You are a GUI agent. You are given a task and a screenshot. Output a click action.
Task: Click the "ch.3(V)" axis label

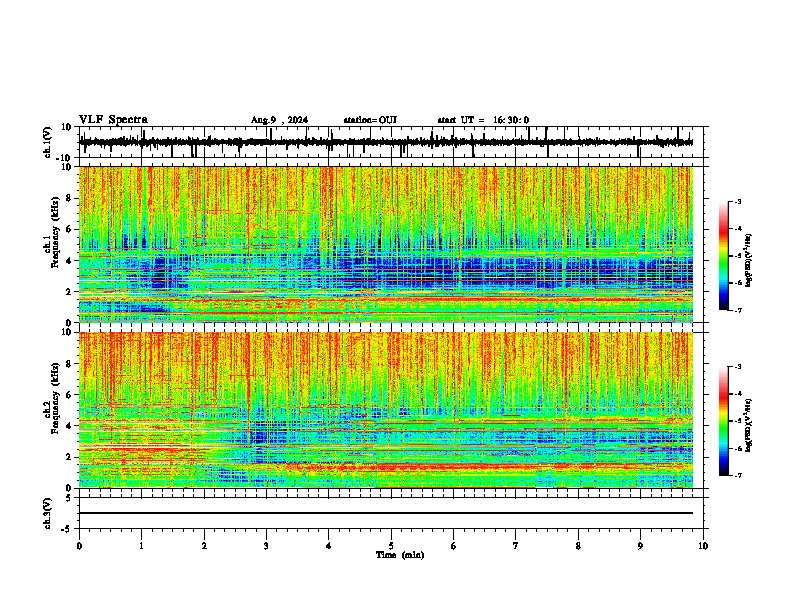48,513
